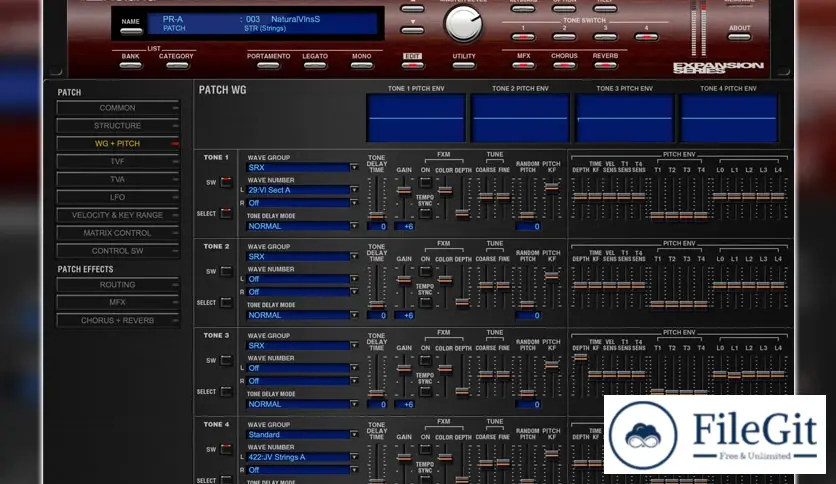Screen dimensions: 836x484
Task: Select the WG + PITCH page
Action: pyautogui.click(x=118, y=143)
